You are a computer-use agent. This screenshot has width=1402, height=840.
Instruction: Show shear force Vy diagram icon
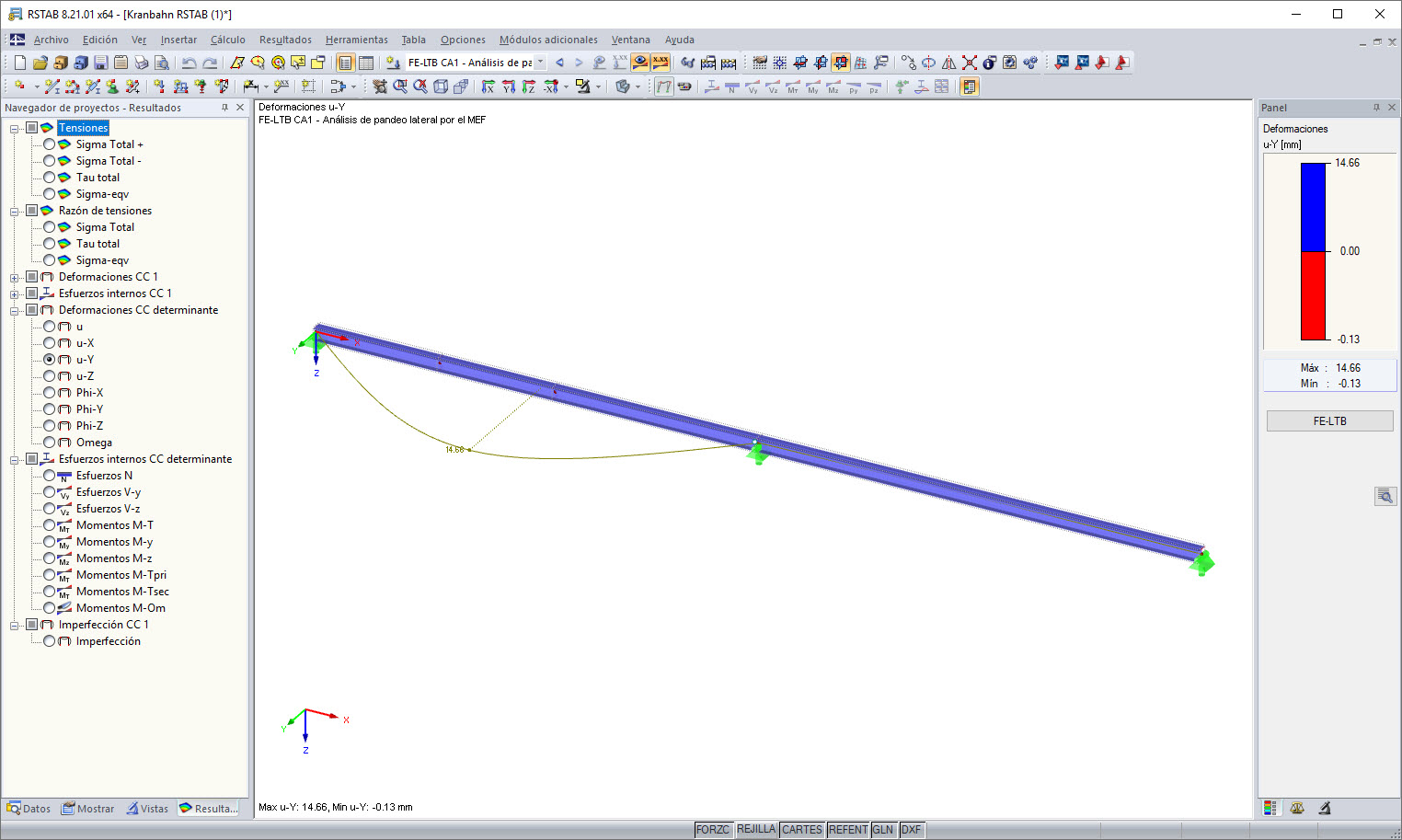(753, 86)
